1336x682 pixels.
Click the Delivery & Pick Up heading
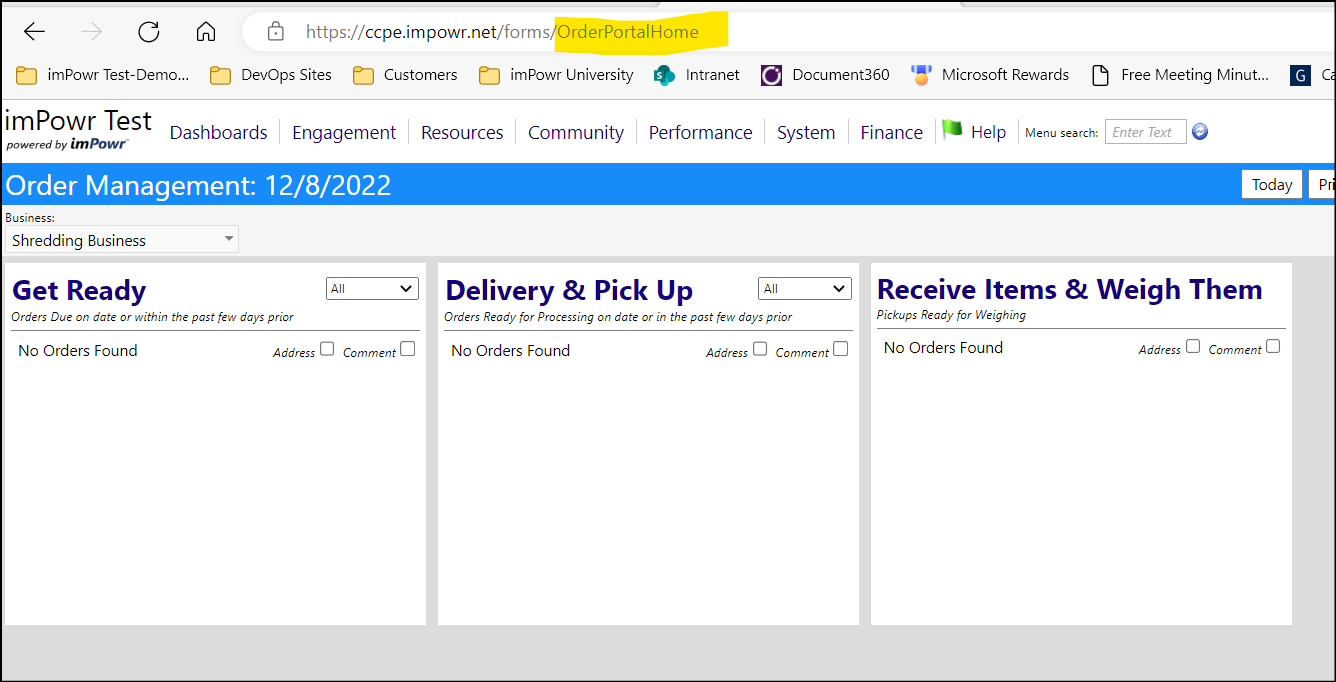point(569,290)
